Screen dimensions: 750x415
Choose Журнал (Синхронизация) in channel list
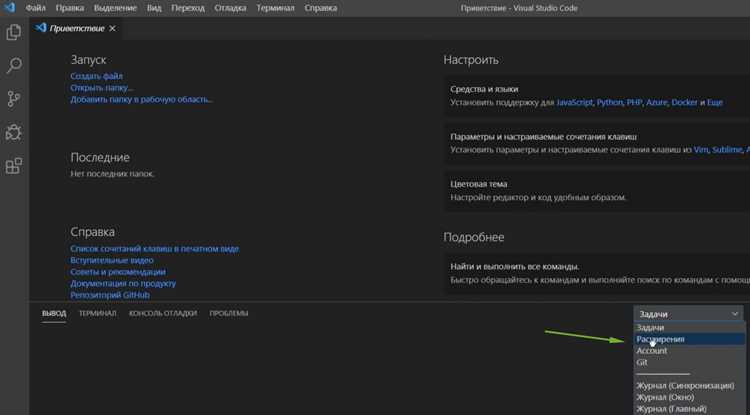(690, 386)
